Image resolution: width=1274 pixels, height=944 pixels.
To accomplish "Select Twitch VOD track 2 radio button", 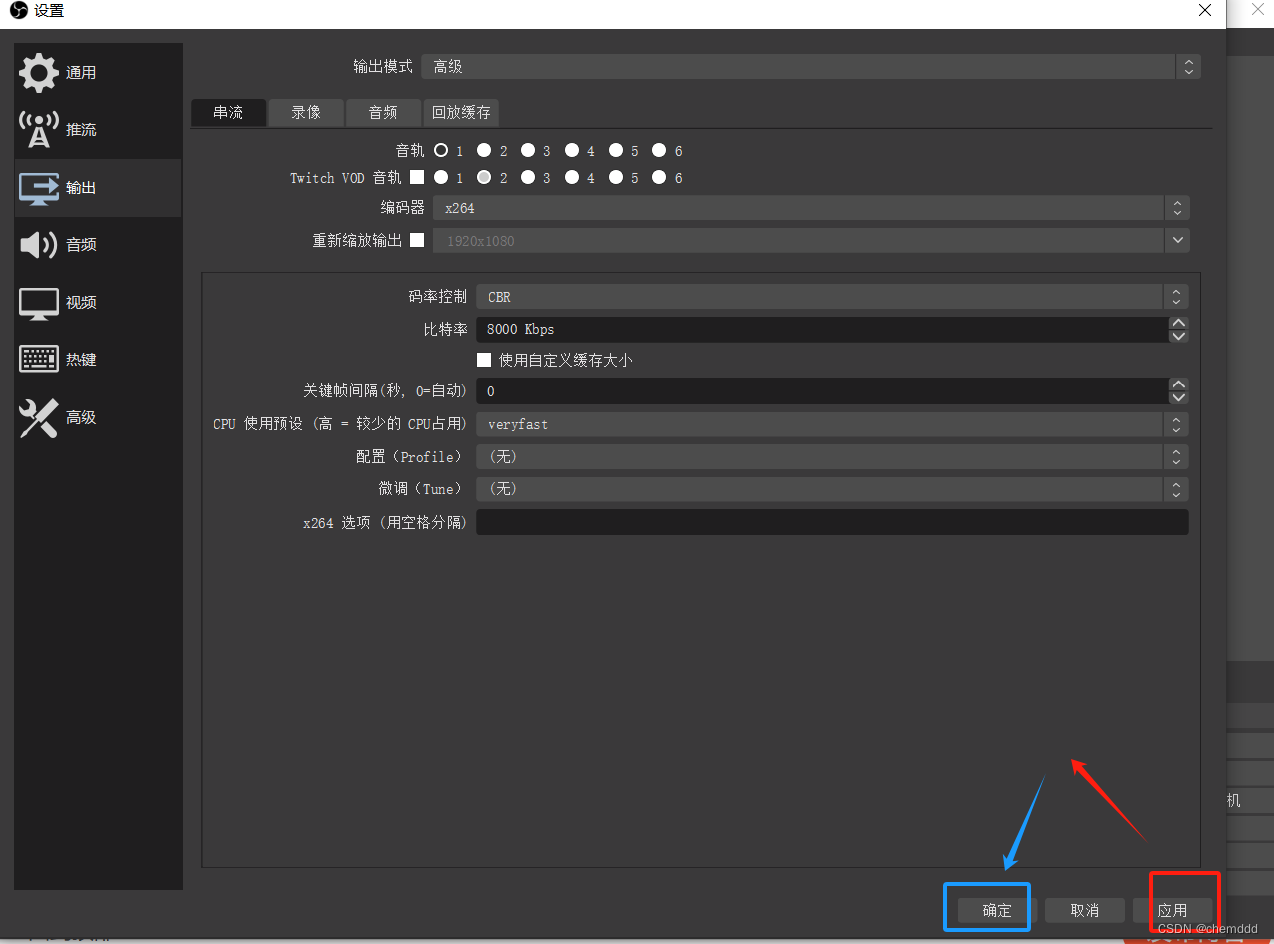I will (x=484, y=177).
